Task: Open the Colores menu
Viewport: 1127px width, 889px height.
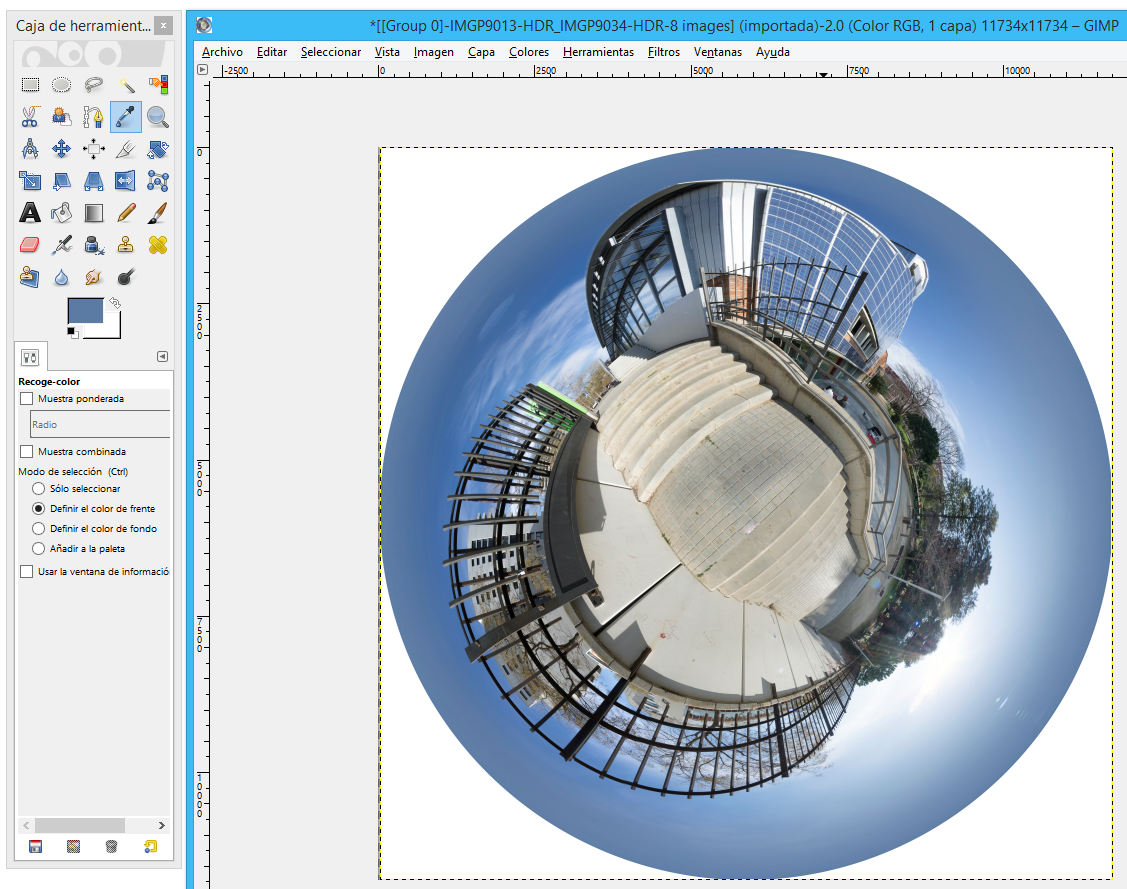Action: [528, 52]
